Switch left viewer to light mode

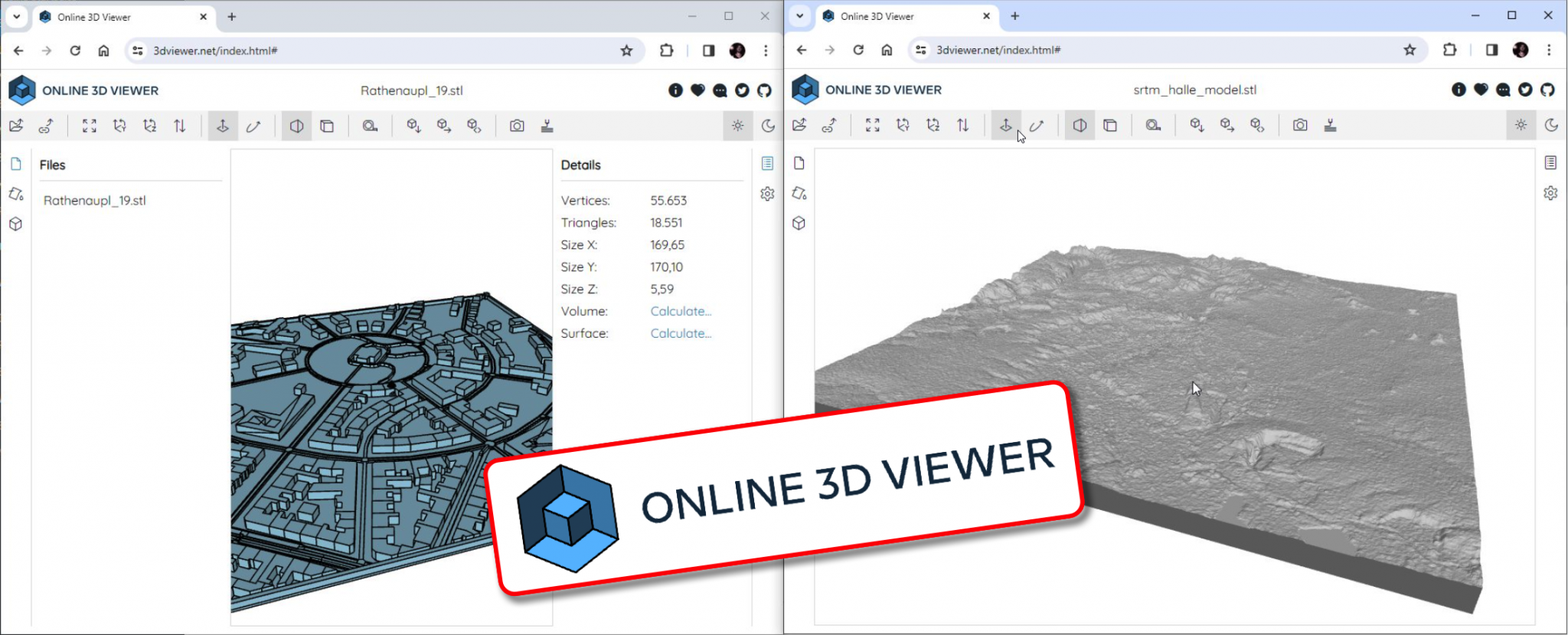pos(738,126)
